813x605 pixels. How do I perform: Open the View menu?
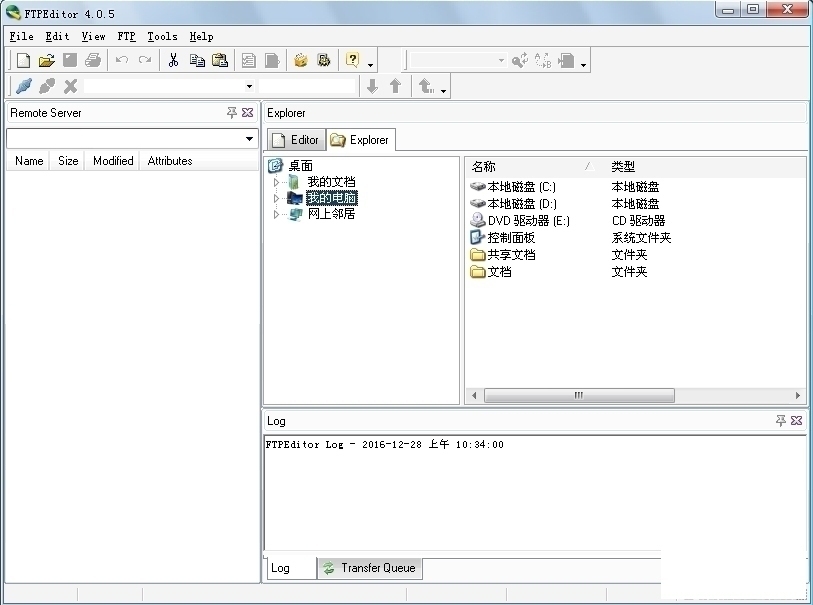tap(93, 36)
